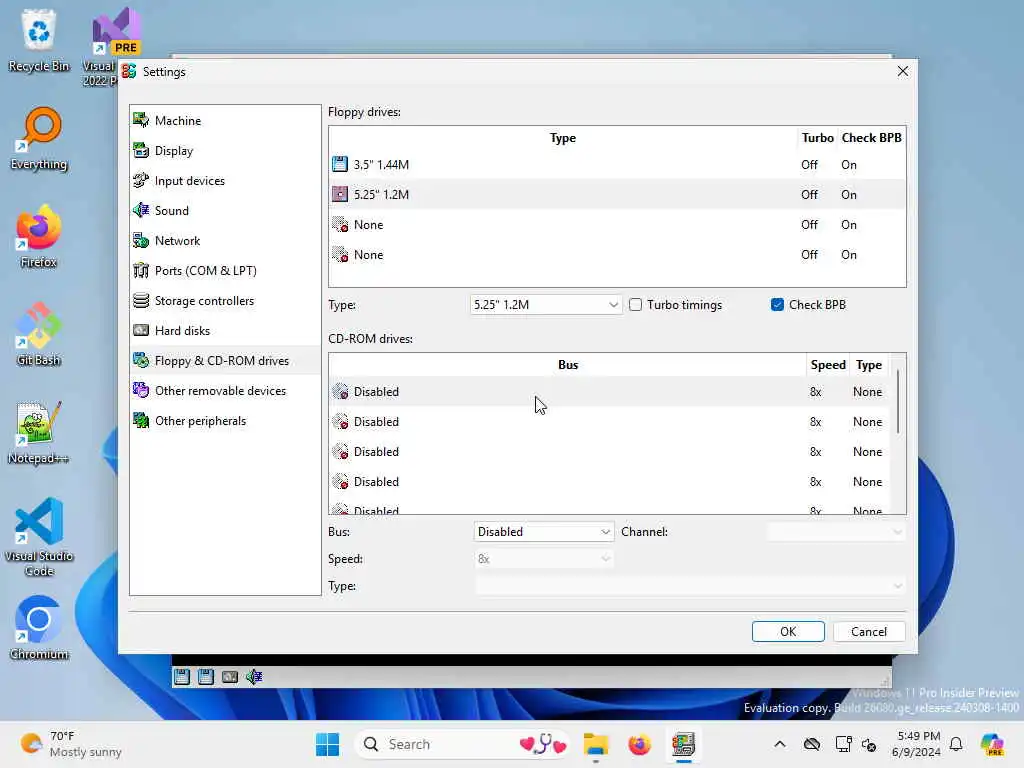Open the CD-ROM Bus dropdown
Image resolution: width=1024 pixels, height=768 pixels.
(543, 532)
